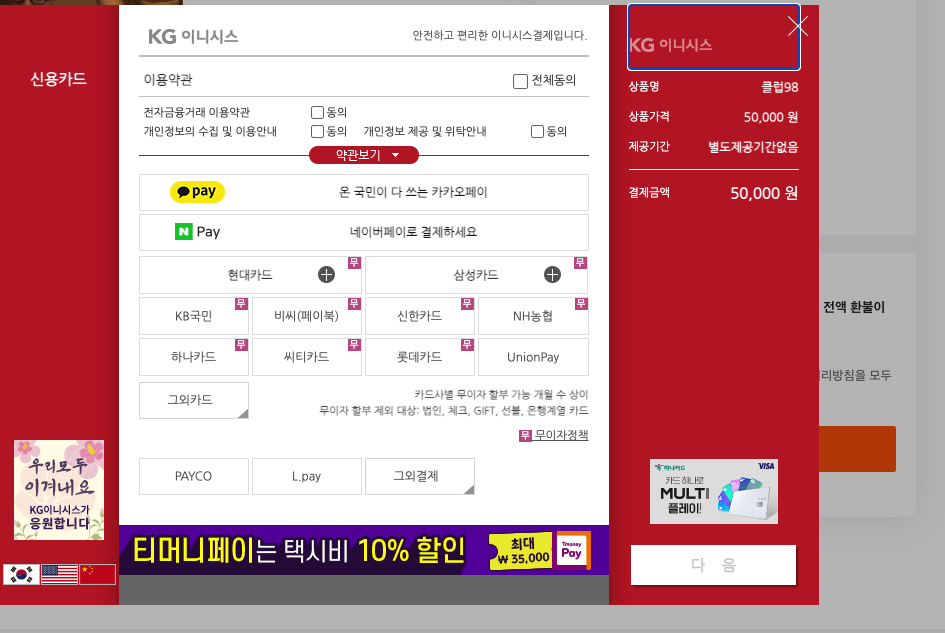Click the 무 badge on 씨티카드
This screenshot has width=945, height=633.
point(354,345)
